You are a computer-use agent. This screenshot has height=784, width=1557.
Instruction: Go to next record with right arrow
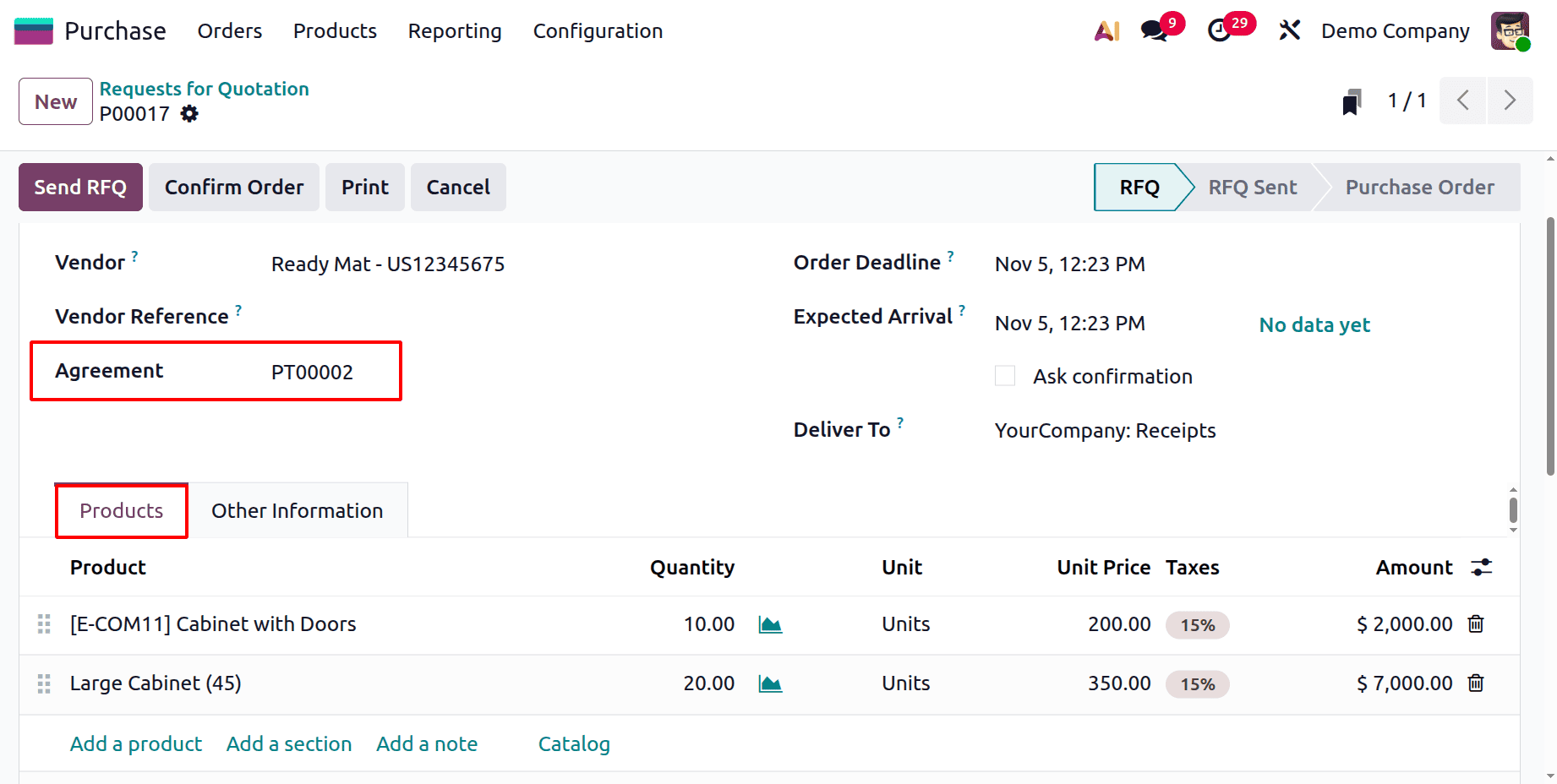coord(1511,101)
